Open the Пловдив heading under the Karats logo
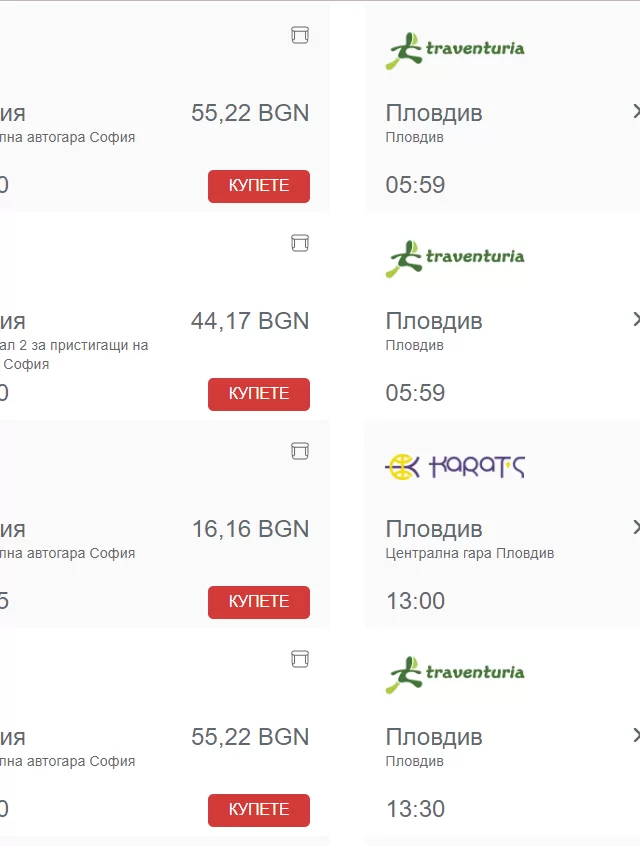 (434, 529)
